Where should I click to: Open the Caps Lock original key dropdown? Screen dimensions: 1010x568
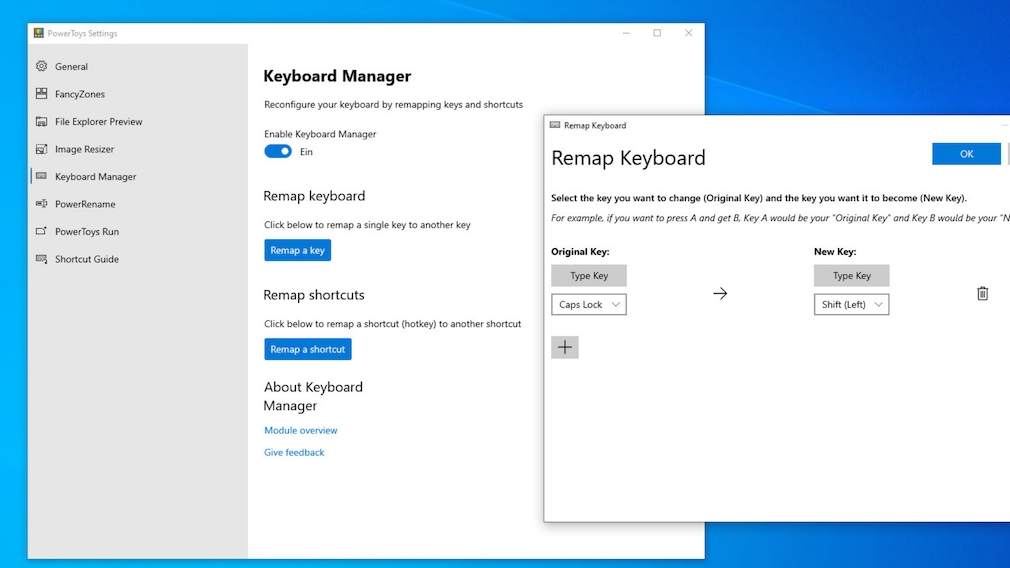coord(589,305)
